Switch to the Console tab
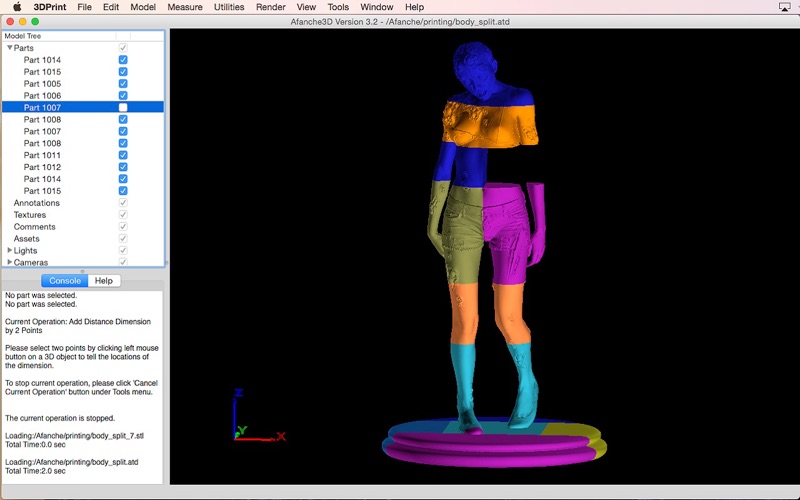800x500 pixels. (65, 281)
